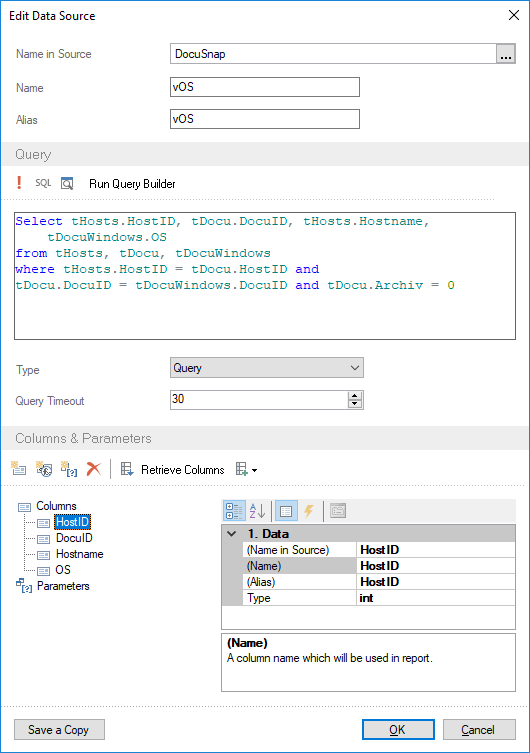
Task: Edit the (Alias) value HostID
Action: 436,582
